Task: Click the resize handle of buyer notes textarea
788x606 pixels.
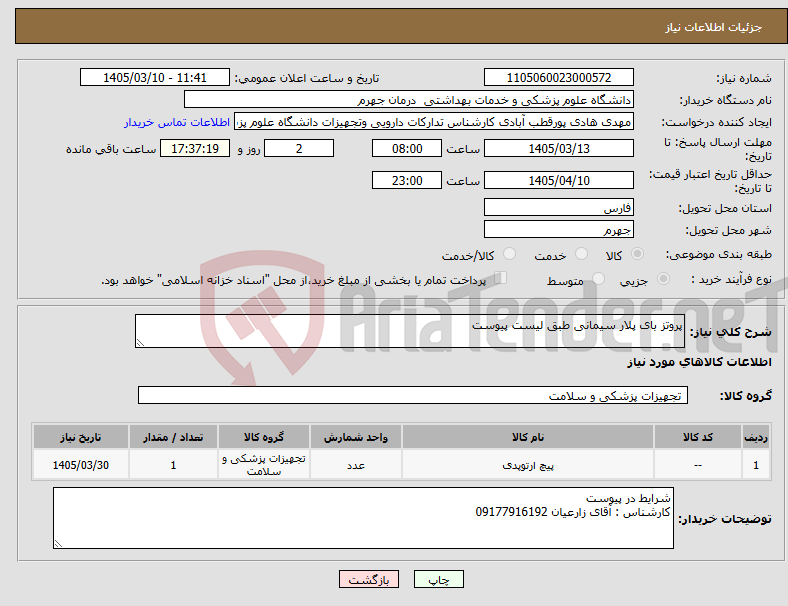Action: [x=58, y=543]
